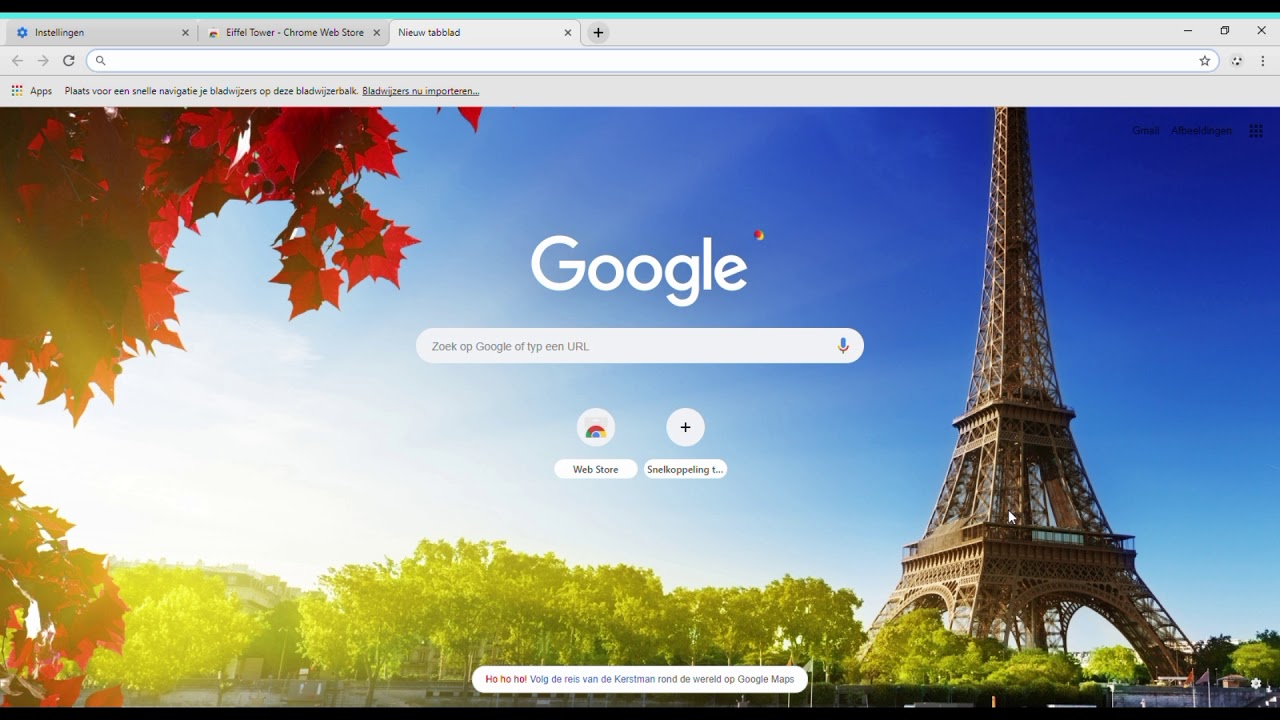Switch to the Eiffel Tower - Chrome Web Store tab
1280x720 pixels.
tap(294, 33)
